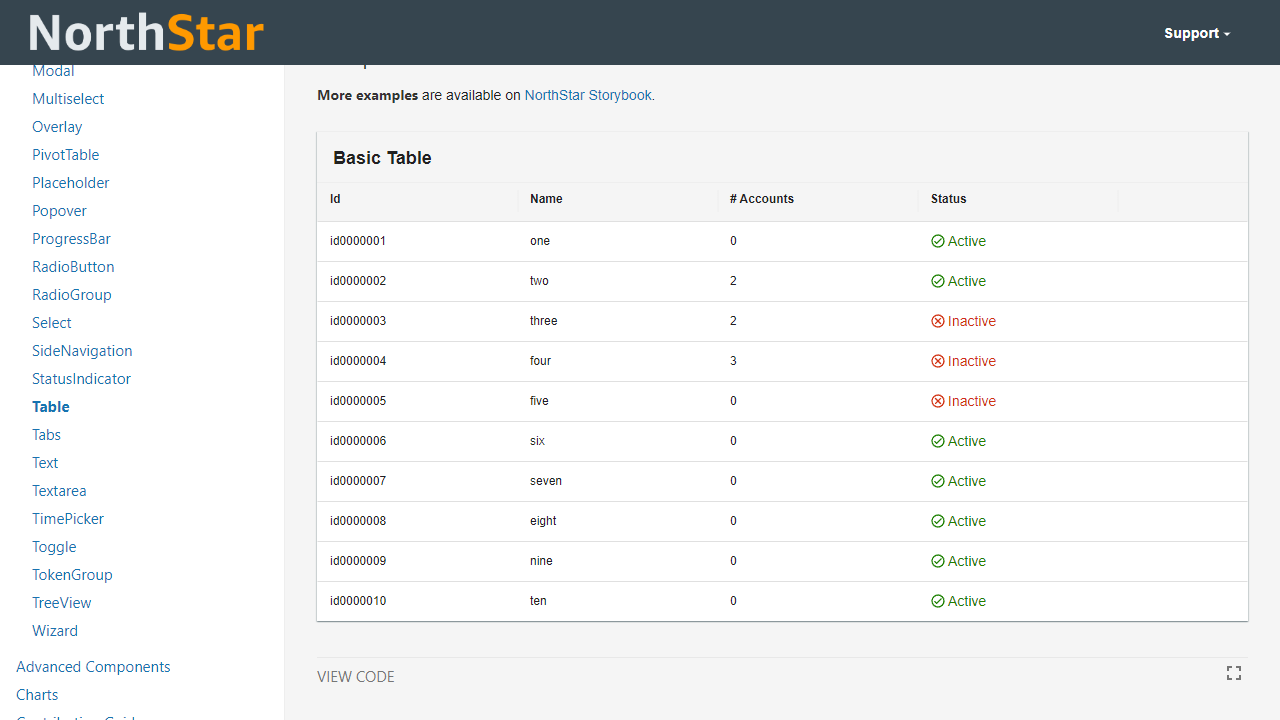The image size is (1280, 720).
Task: Navigate to ProgressBar in the sidebar
Action: click(x=71, y=239)
